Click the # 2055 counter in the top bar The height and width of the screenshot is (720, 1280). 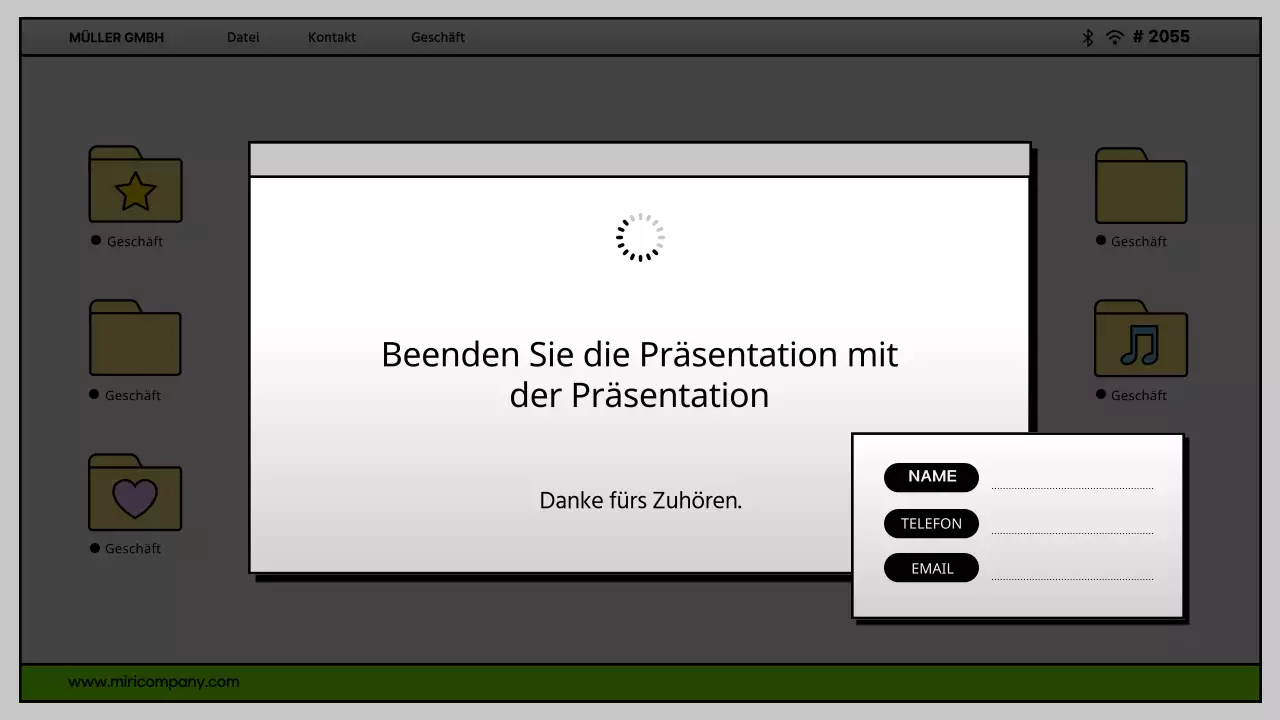point(1161,37)
